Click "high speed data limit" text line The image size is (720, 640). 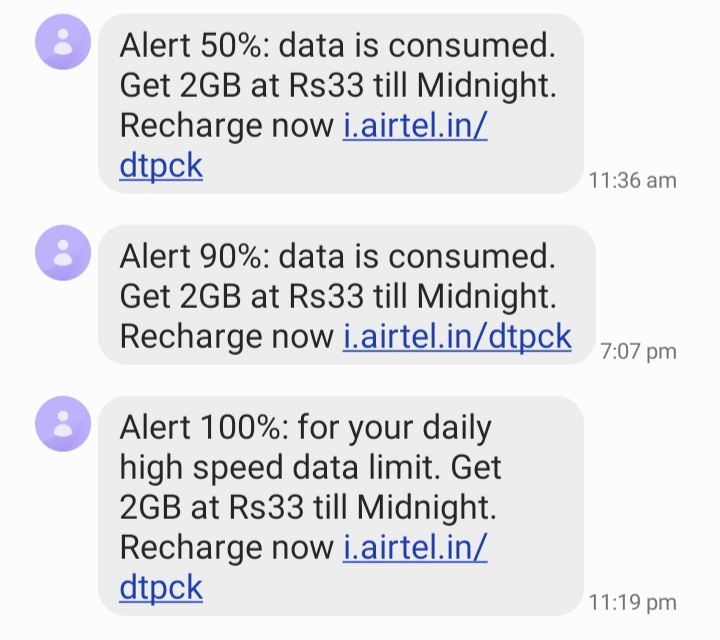tap(310, 467)
